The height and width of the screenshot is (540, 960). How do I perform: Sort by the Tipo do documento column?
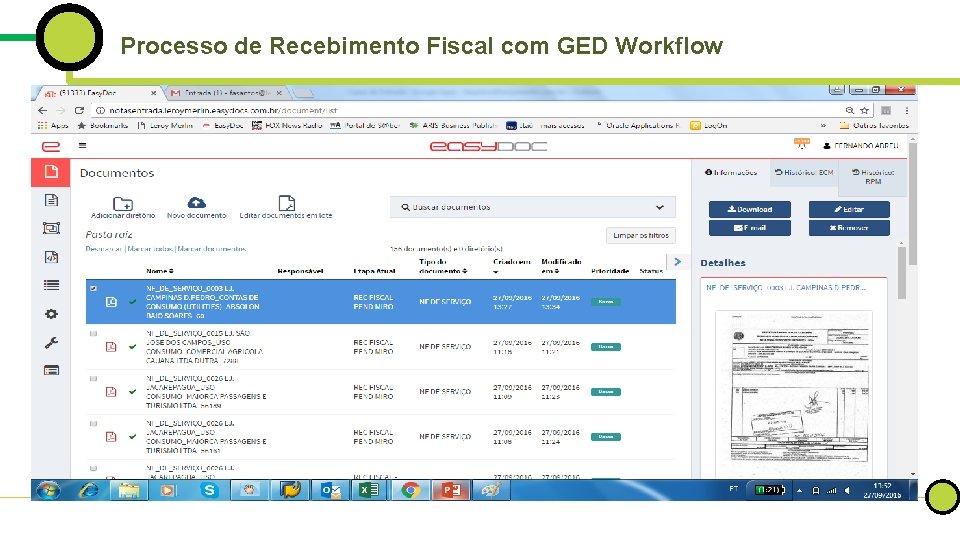tap(443, 266)
